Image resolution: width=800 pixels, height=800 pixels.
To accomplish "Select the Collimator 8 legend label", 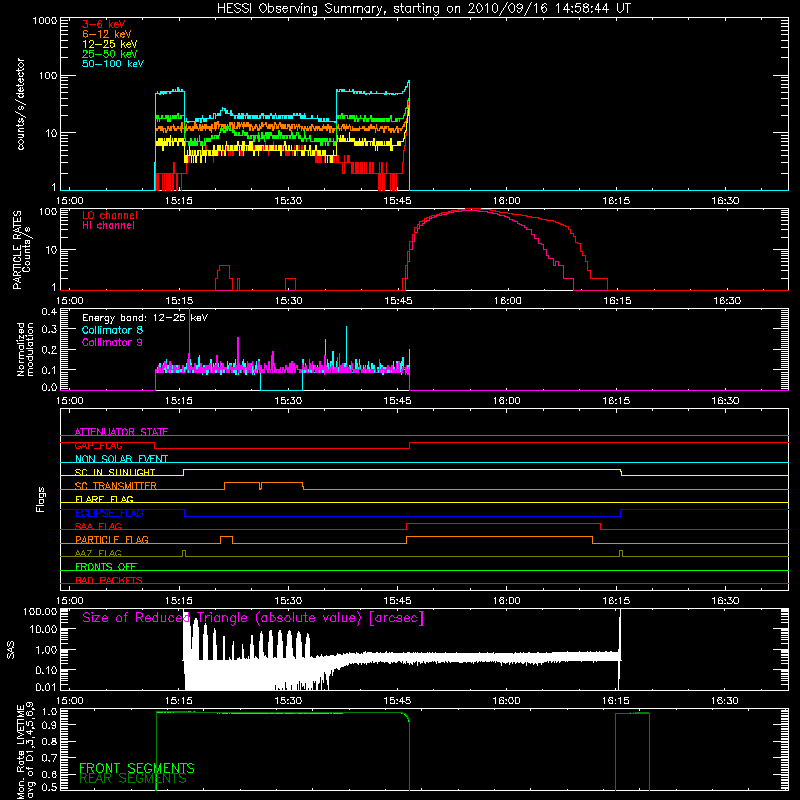I will coord(112,330).
